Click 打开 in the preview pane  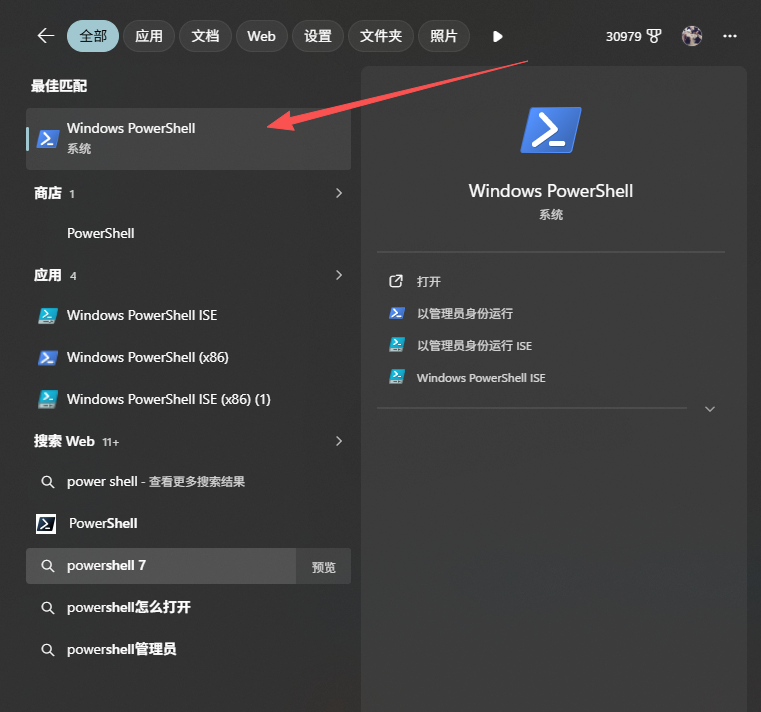pyautogui.click(x=429, y=282)
